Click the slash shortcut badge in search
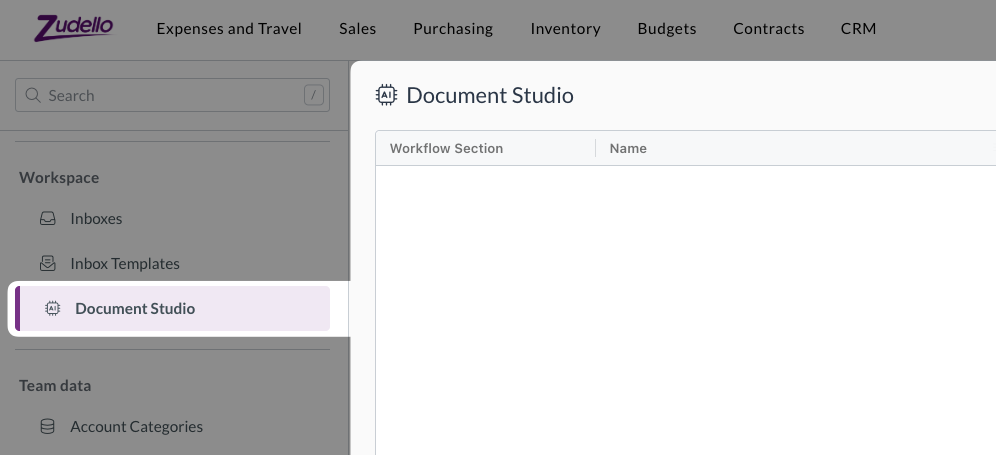 point(314,96)
